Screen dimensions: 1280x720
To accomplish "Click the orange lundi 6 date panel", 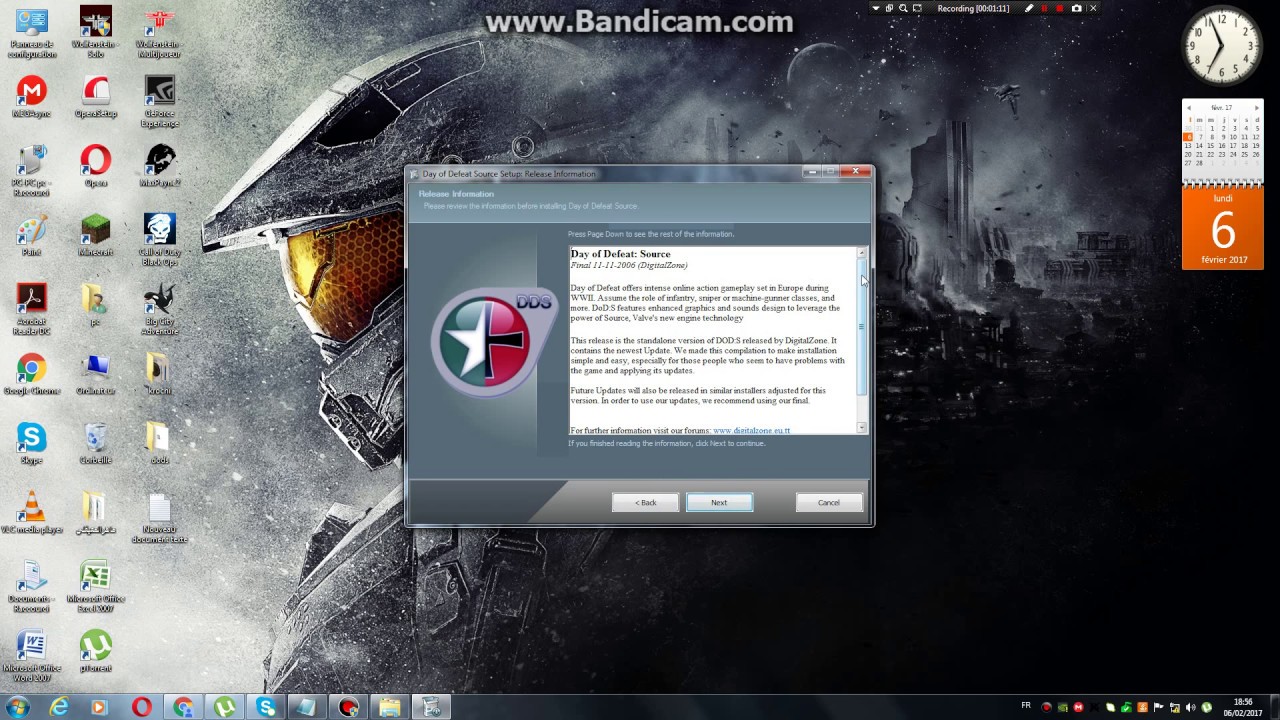I will click(1223, 228).
